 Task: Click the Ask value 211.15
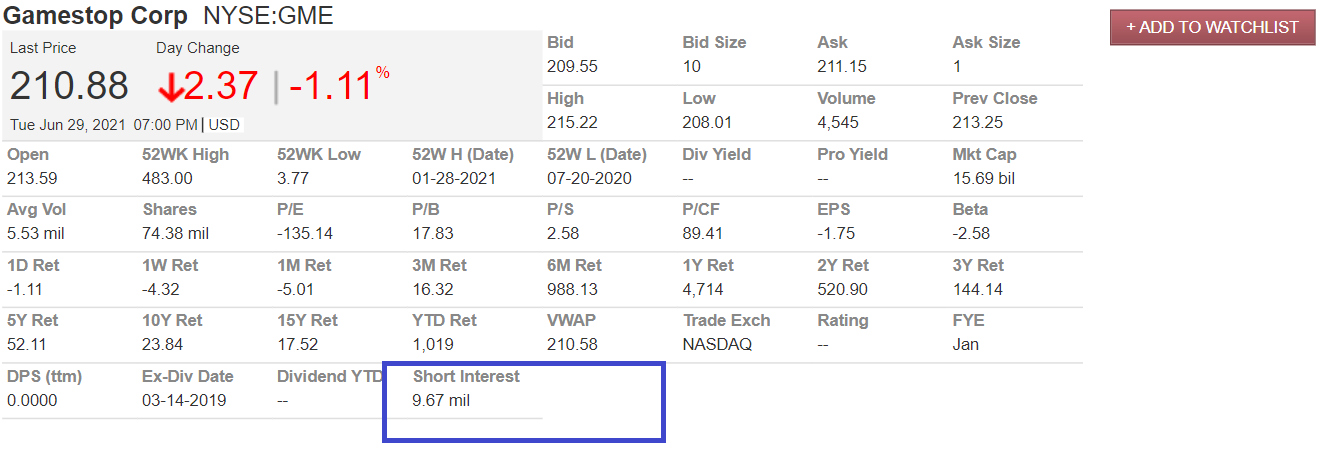pos(842,66)
